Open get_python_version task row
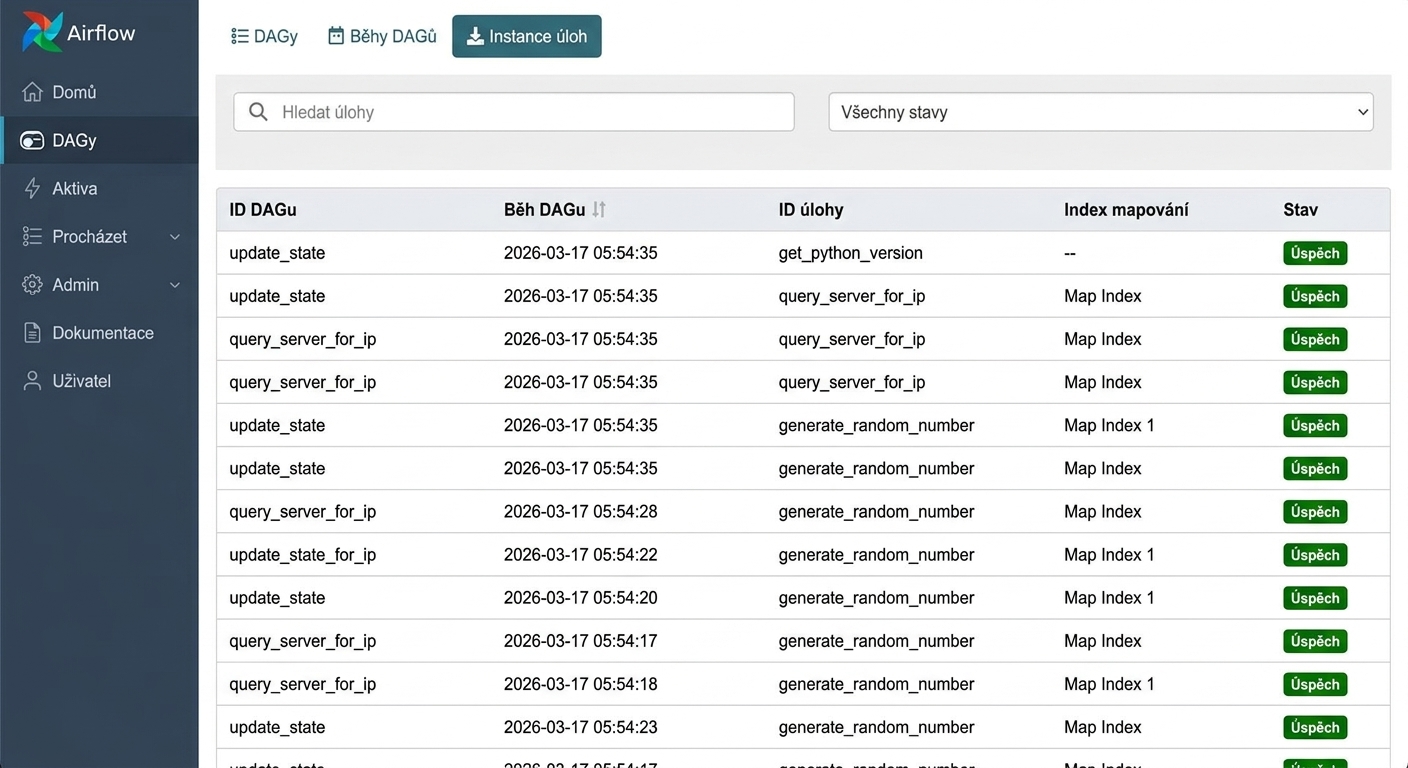 click(803, 253)
